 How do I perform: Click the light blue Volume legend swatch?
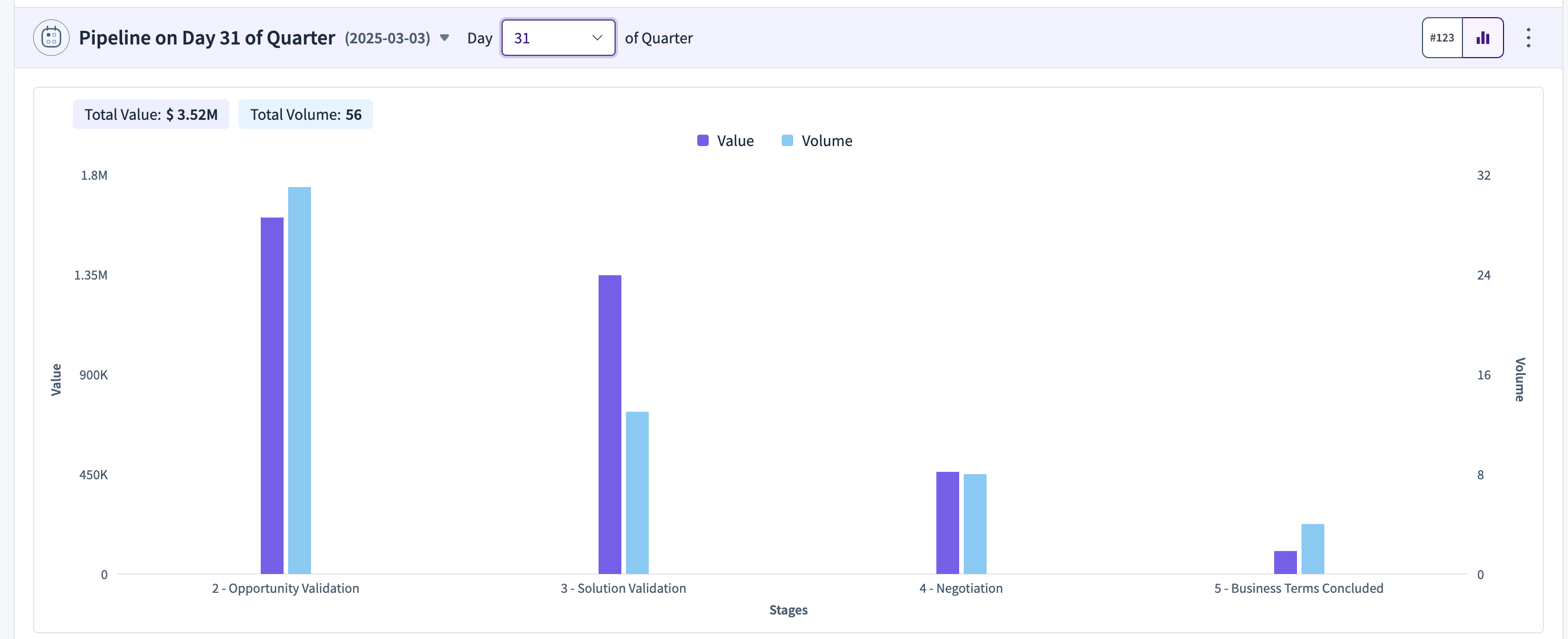click(787, 140)
